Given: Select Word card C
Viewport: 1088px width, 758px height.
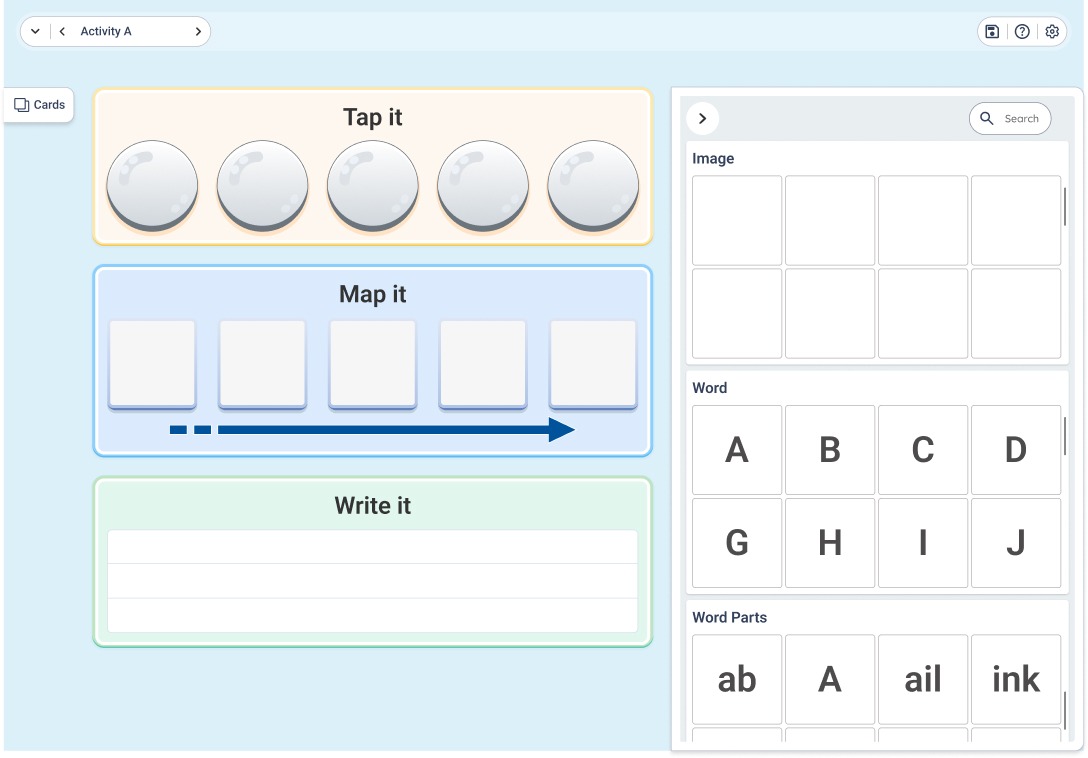Looking at the screenshot, I should pos(923,450).
